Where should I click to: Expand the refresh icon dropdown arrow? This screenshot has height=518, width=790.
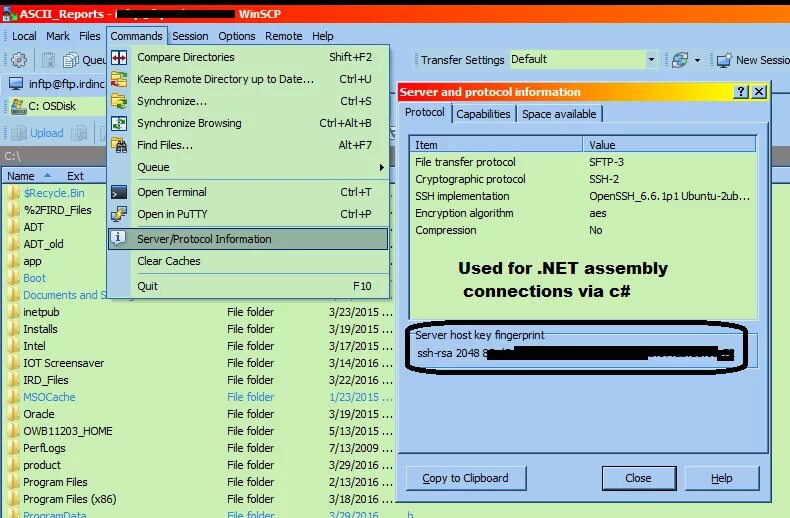point(697,60)
